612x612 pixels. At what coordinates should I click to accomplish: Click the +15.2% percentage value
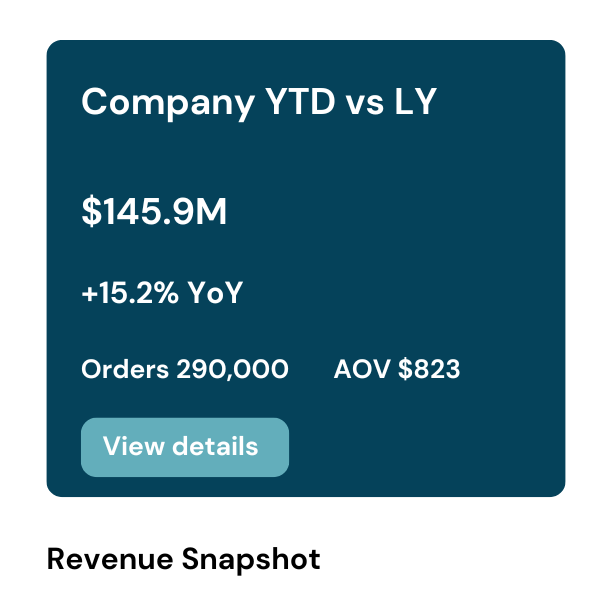[131, 294]
